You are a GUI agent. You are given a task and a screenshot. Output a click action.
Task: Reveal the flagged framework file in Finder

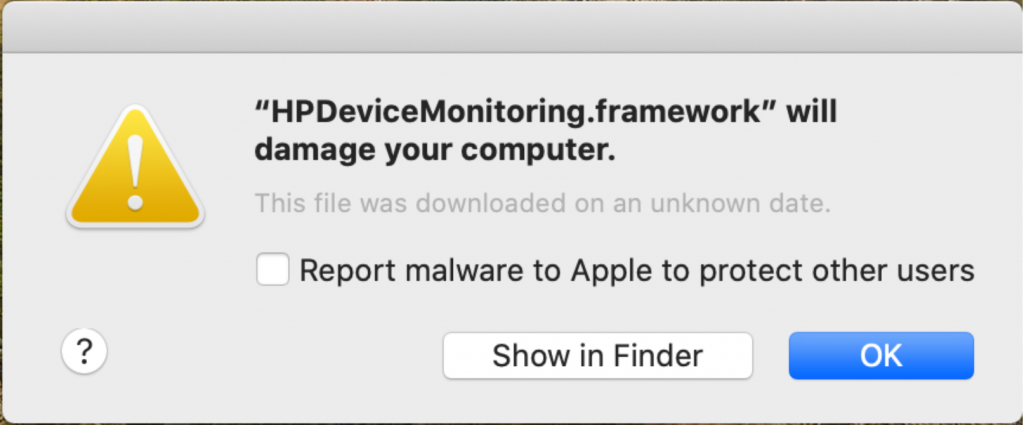coord(598,356)
